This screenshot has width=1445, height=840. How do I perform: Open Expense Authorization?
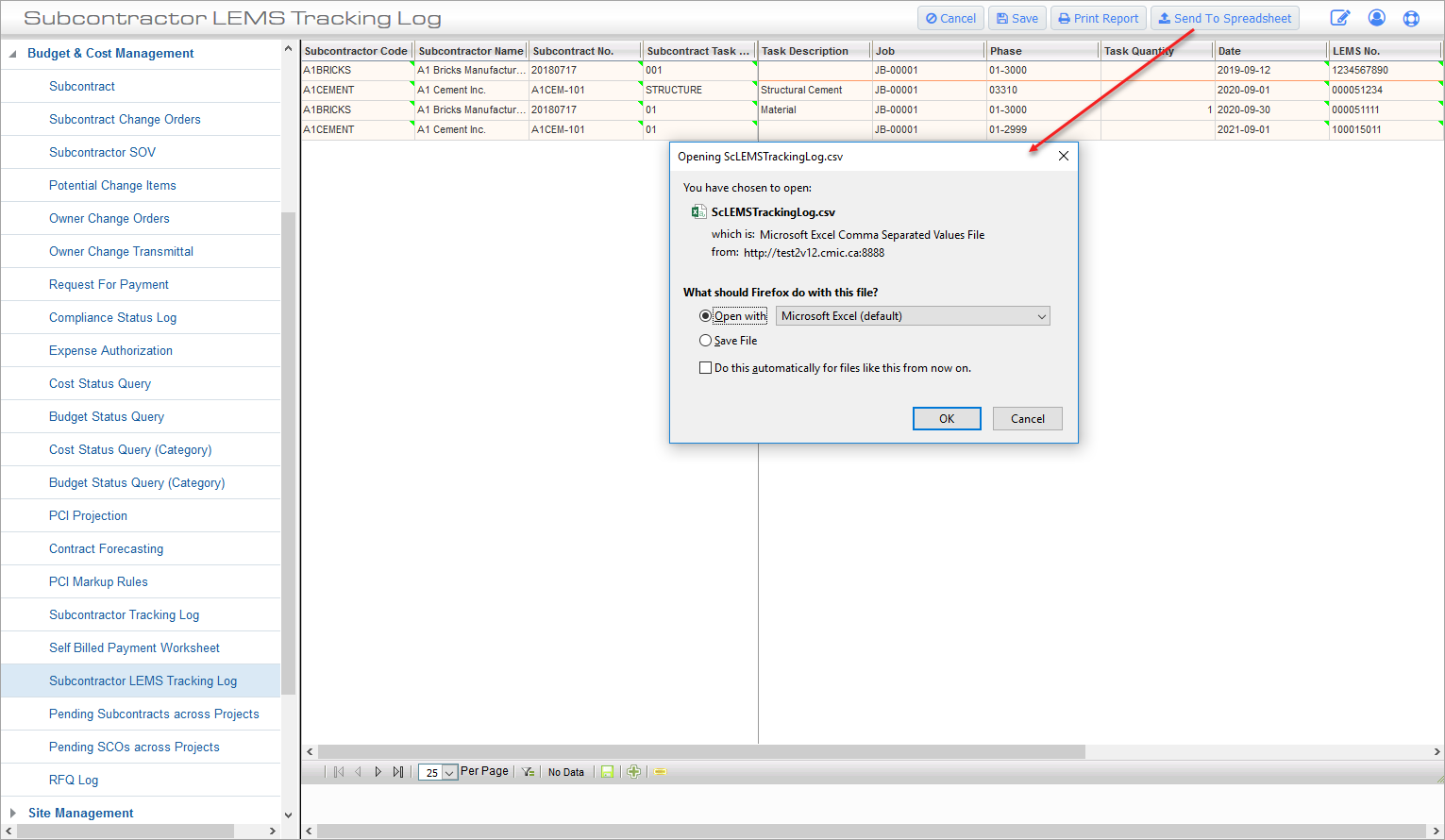[x=110, y=350]
